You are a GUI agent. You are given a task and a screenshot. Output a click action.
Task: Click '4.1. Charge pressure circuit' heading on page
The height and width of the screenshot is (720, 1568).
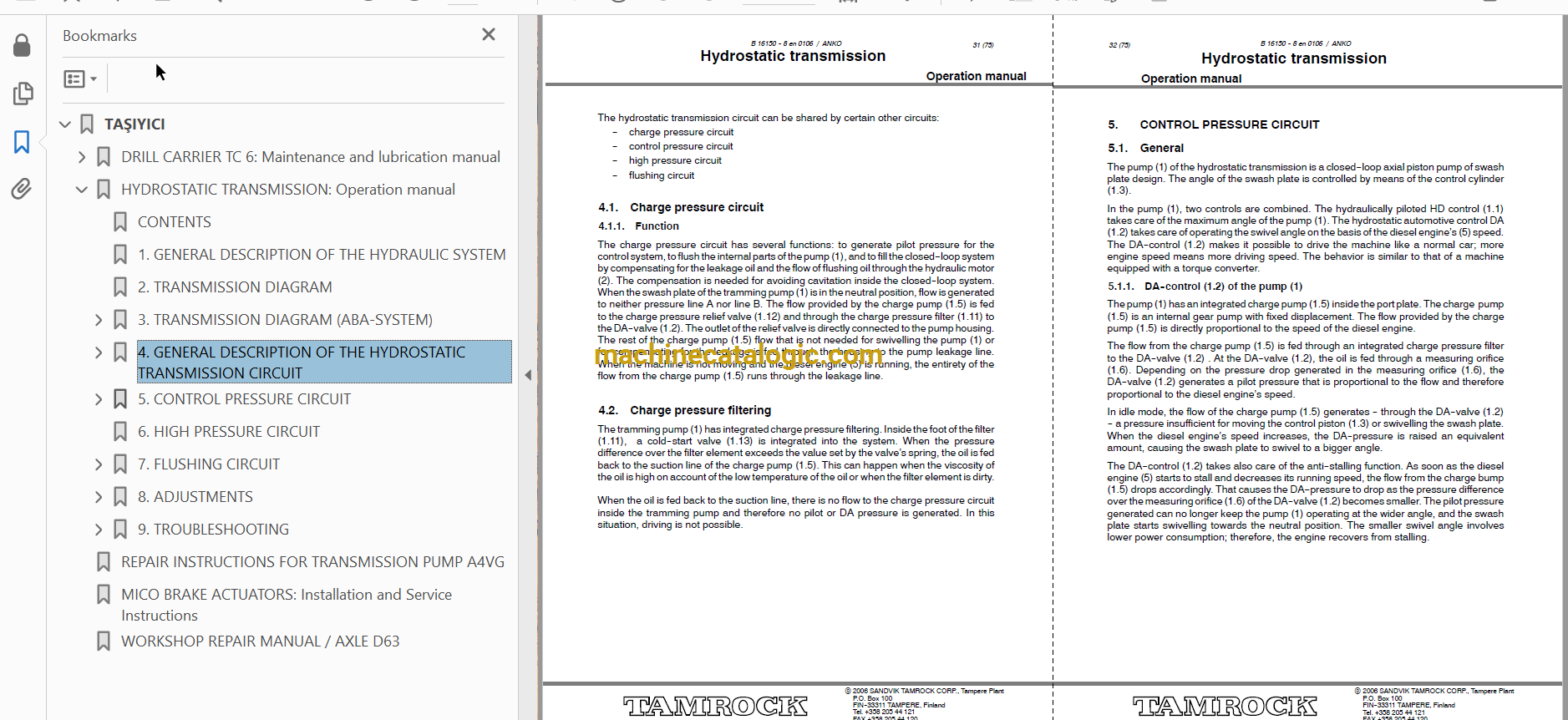[681, 207]
